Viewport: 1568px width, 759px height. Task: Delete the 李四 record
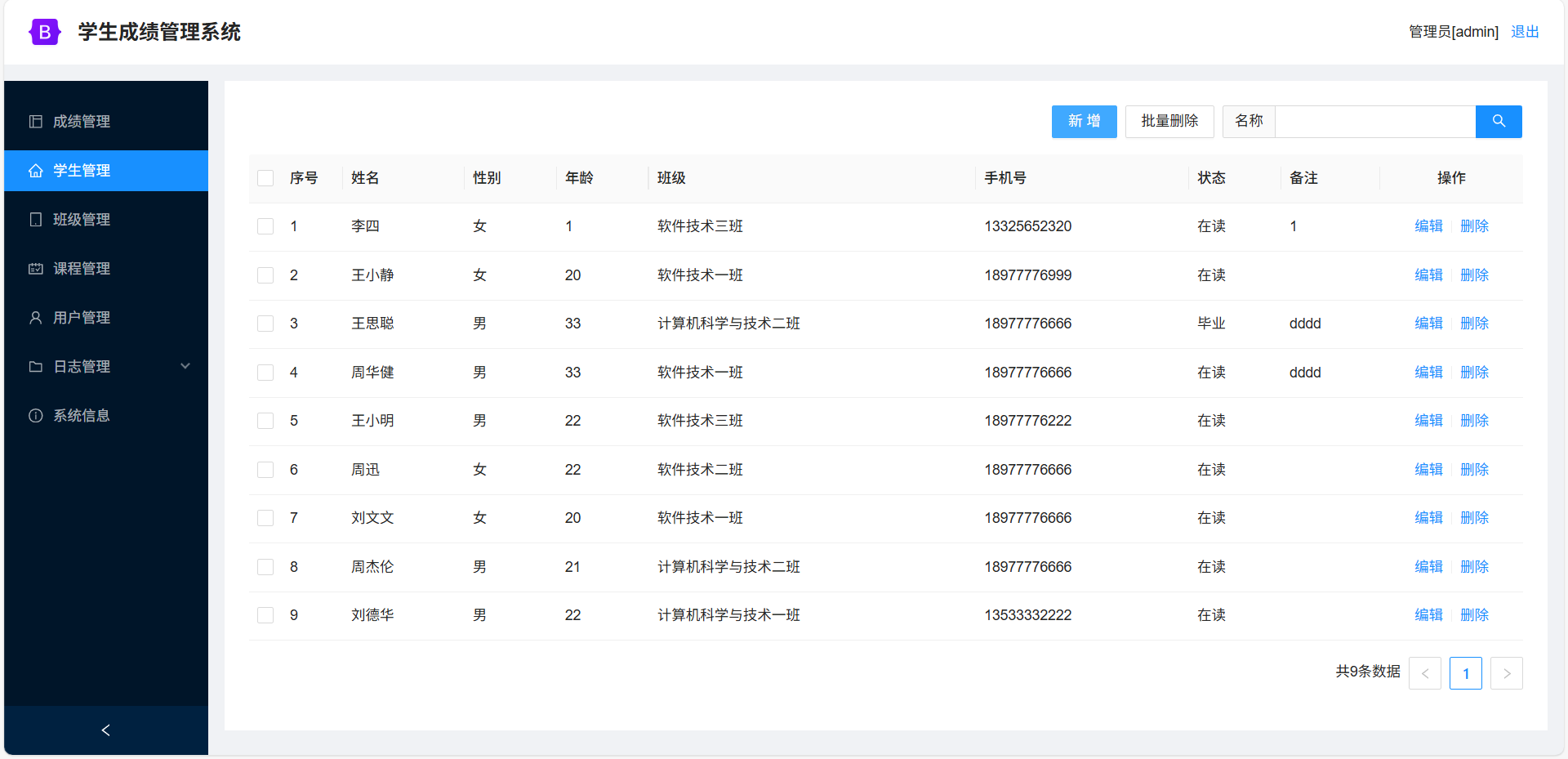point(1474,226)
